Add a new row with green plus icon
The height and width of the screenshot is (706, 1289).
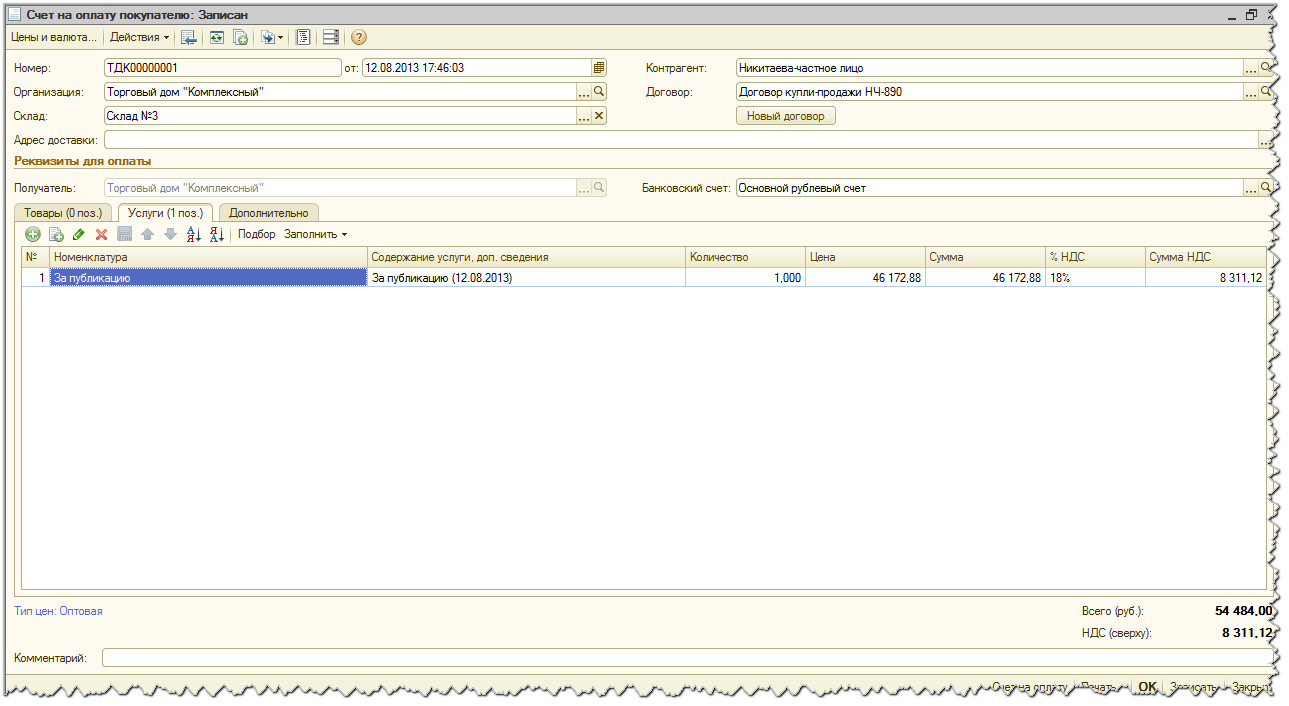click(x=33, y=234)
